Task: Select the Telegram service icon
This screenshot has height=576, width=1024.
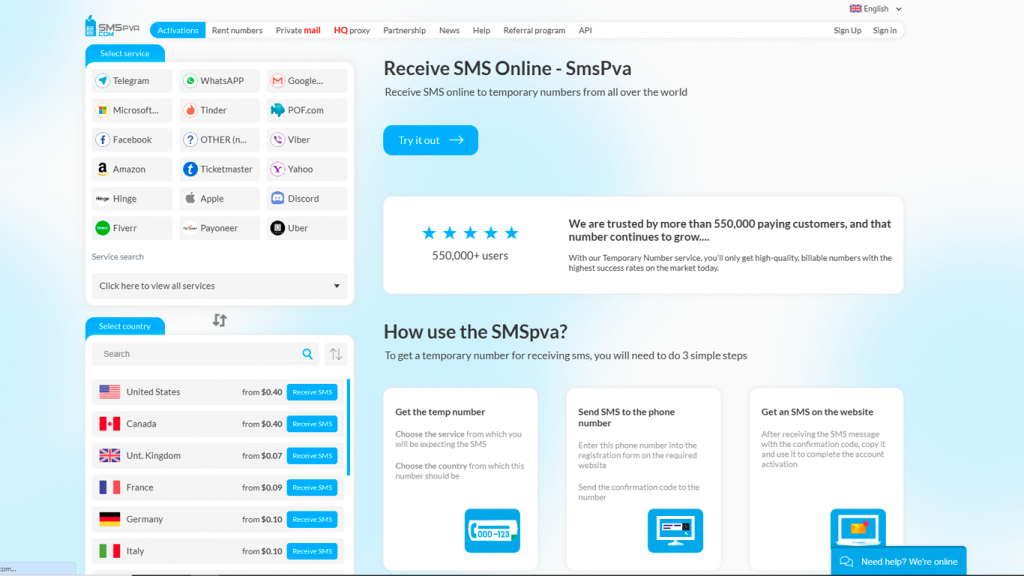Action: coord(103,81)
